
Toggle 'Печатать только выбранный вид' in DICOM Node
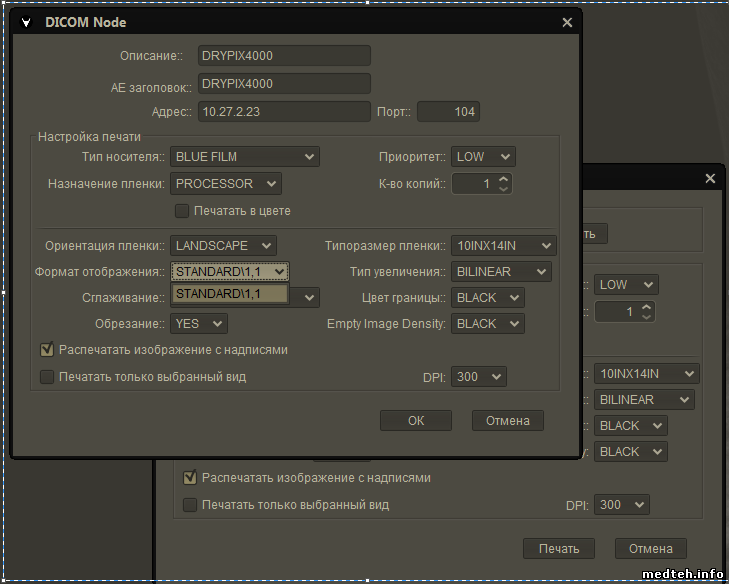pyautogui.click(x=47, y=377)
